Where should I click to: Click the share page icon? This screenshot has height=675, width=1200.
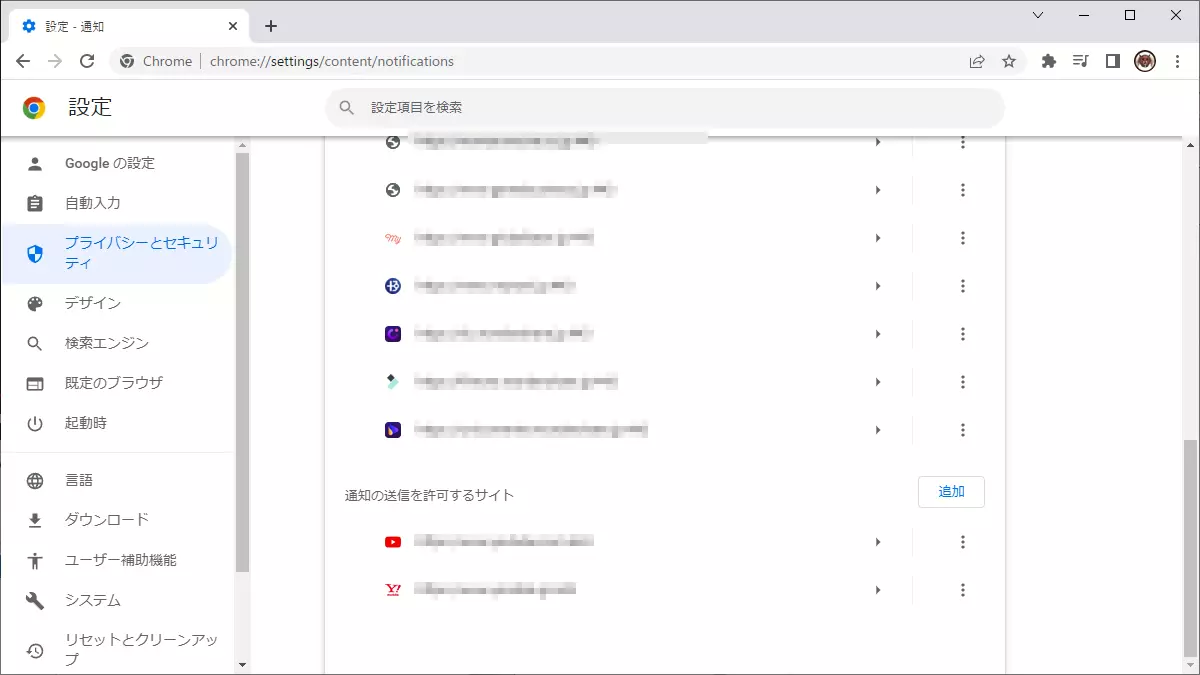(977, 61)
